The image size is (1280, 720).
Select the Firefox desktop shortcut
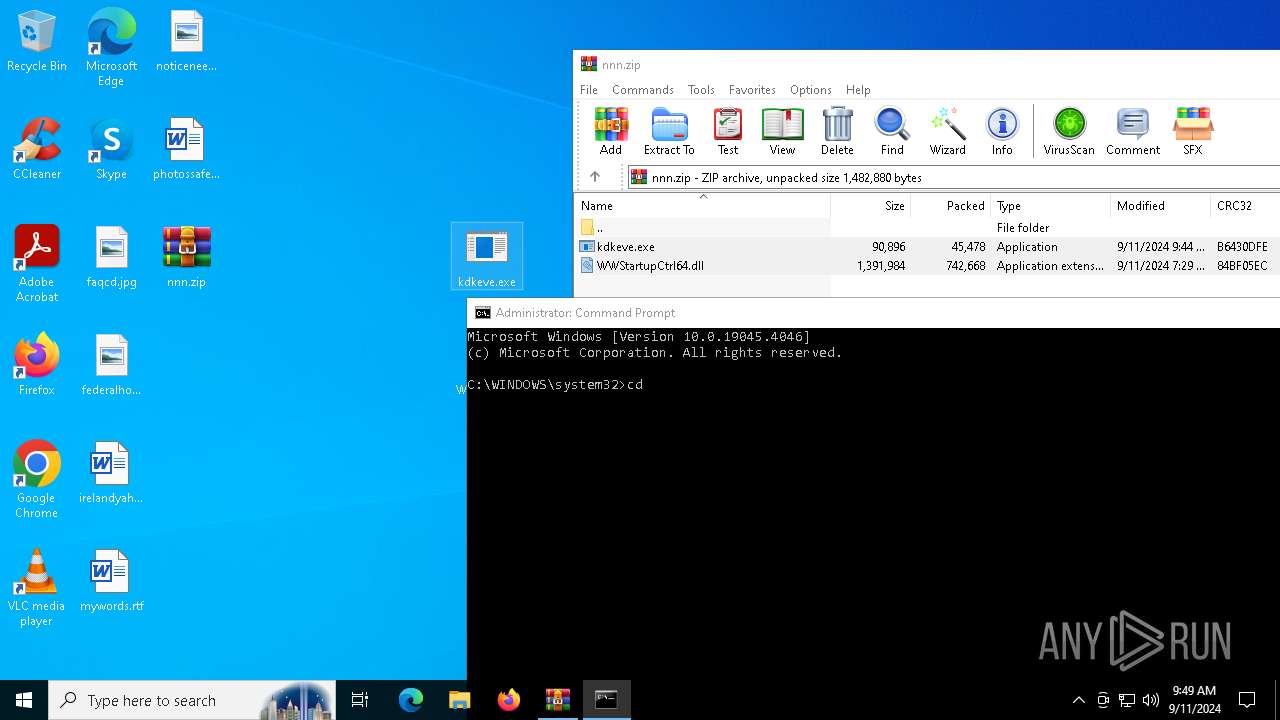[x=37, y=365]
